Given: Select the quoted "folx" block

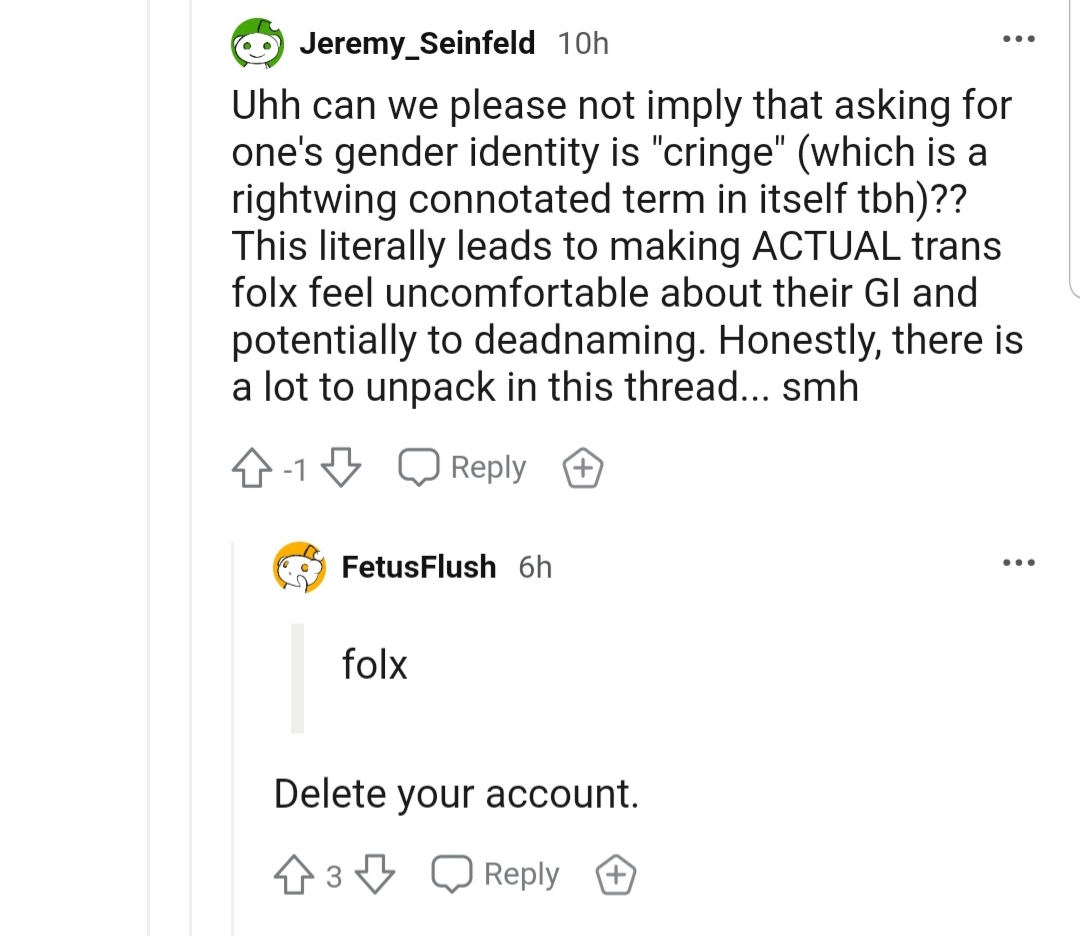Looking at the screenshot, I should click(x=351, y=678).
